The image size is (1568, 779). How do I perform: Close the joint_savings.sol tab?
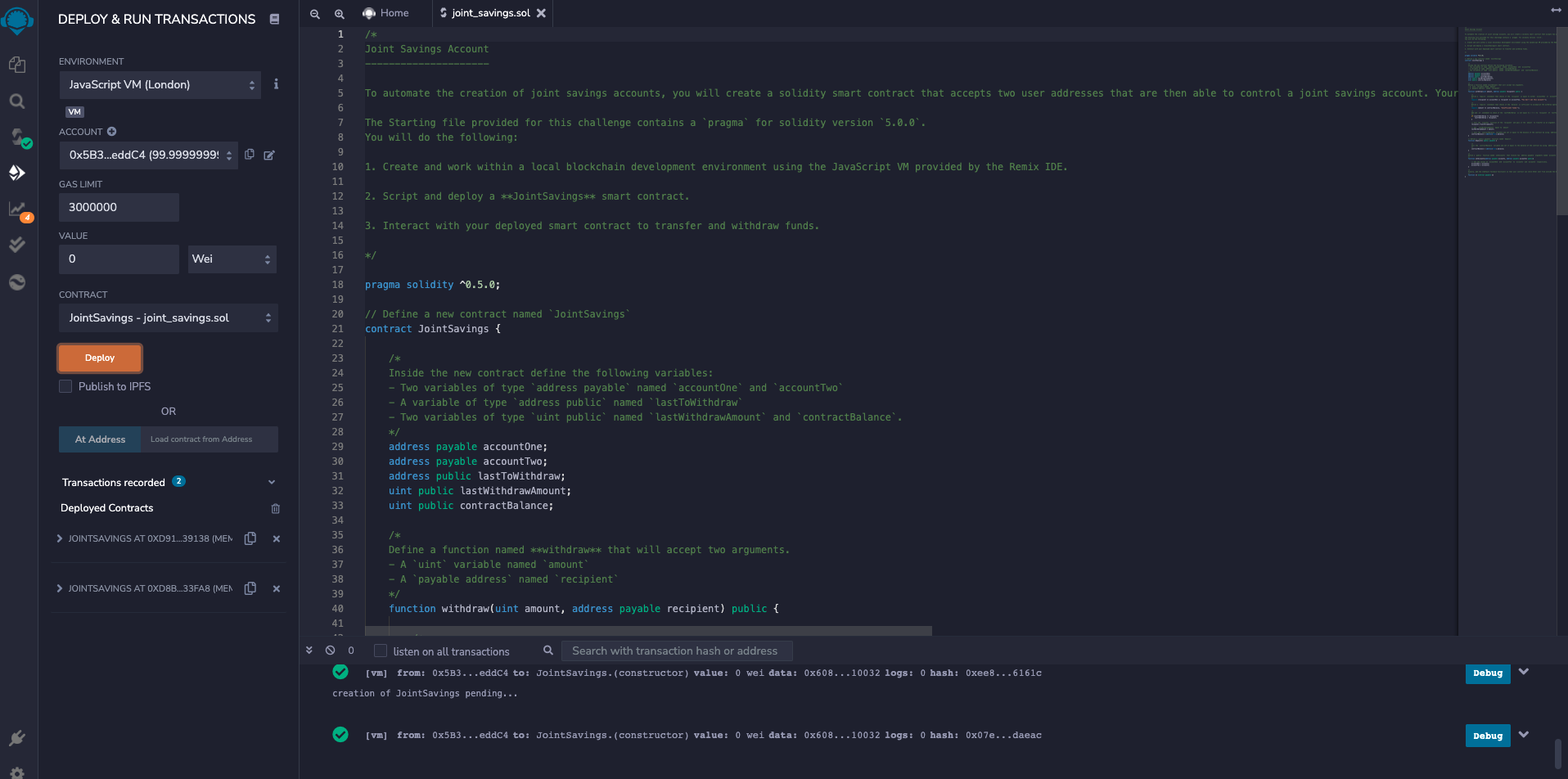[x=541, y=13]
